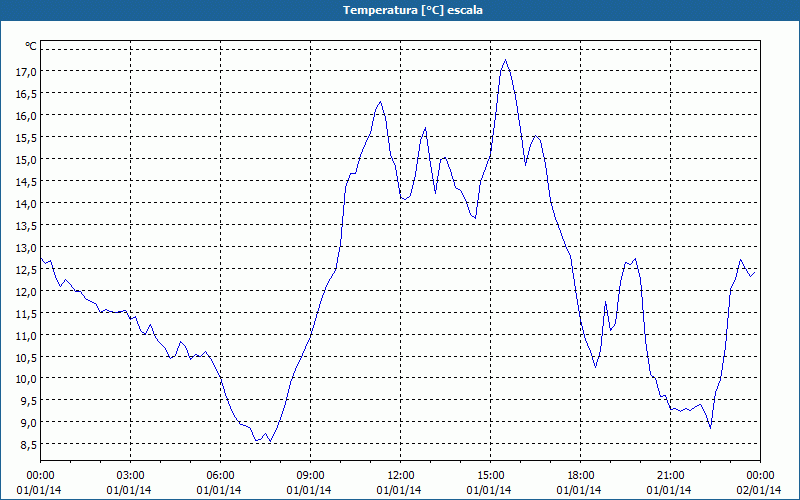800x500 pixels.
Task: Click the highest peak of the blue temperature curve
Action: coord(505,60)
